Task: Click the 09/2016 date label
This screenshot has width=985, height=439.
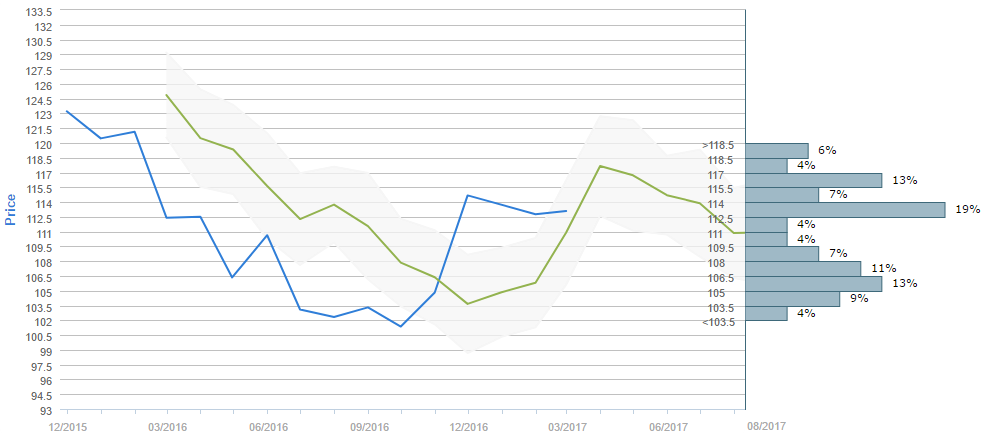Action: click(367, 426)
